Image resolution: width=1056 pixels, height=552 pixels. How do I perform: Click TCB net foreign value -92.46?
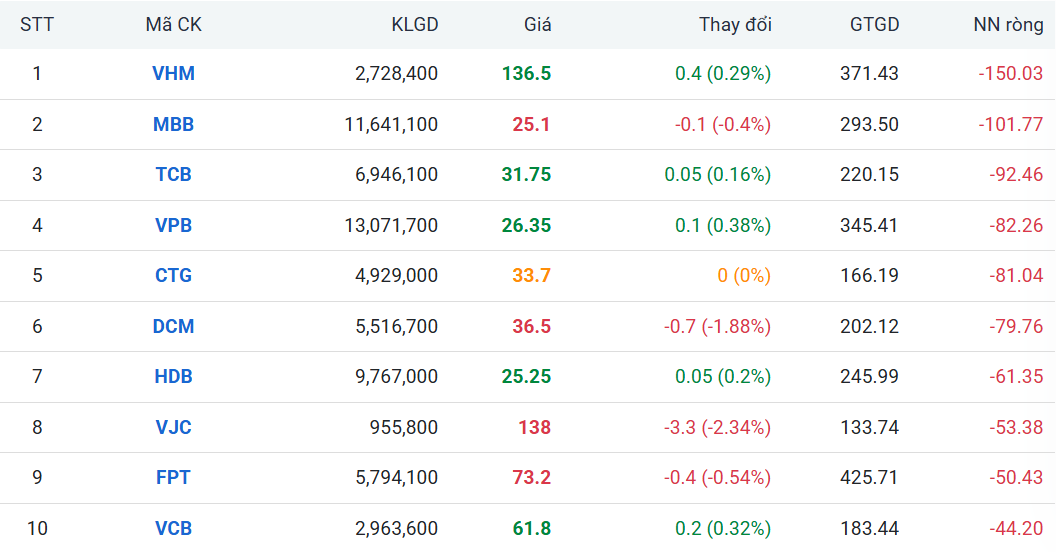[x=1016, y=174]
